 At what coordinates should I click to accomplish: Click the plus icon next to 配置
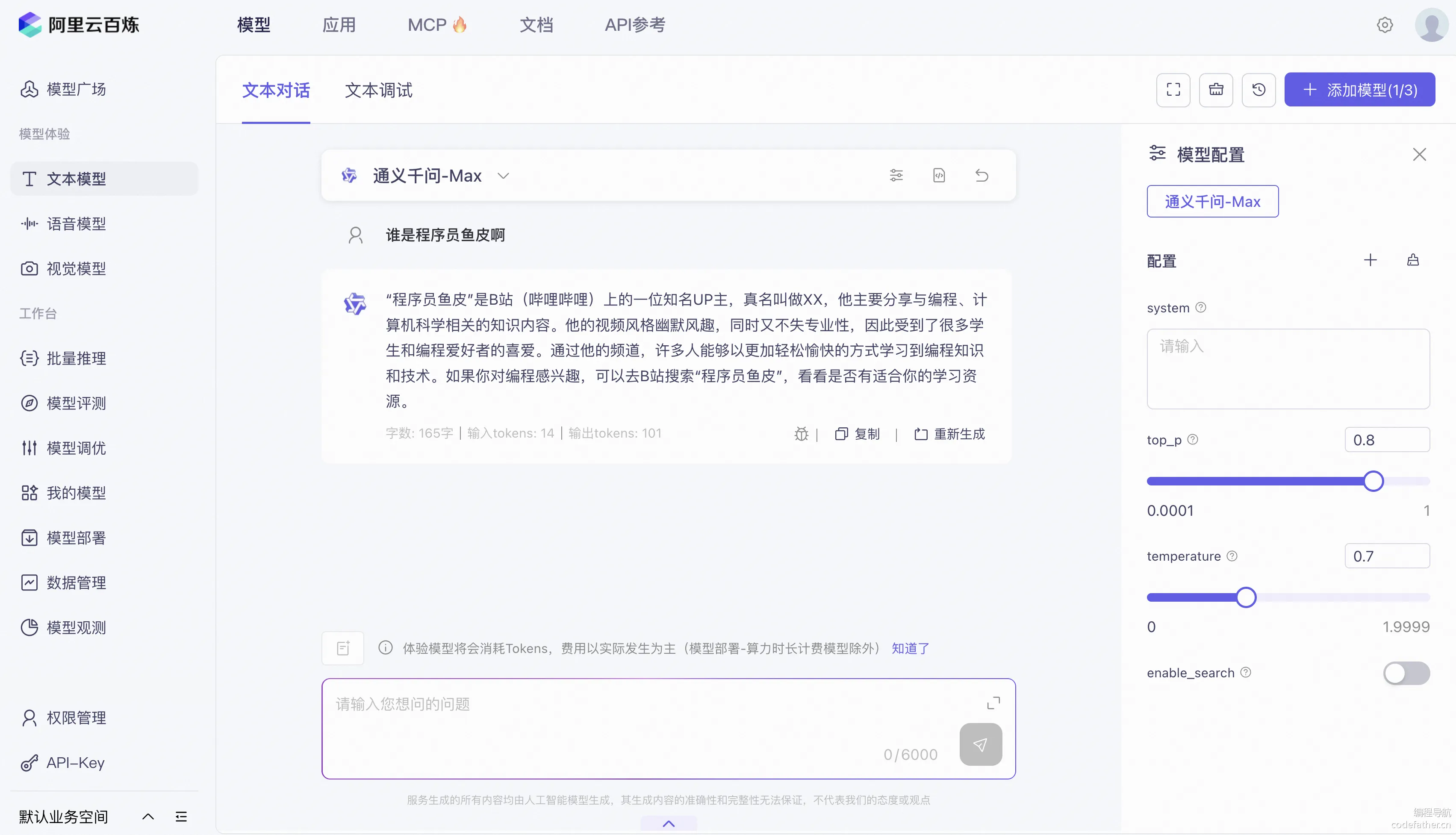[1370, 260]
